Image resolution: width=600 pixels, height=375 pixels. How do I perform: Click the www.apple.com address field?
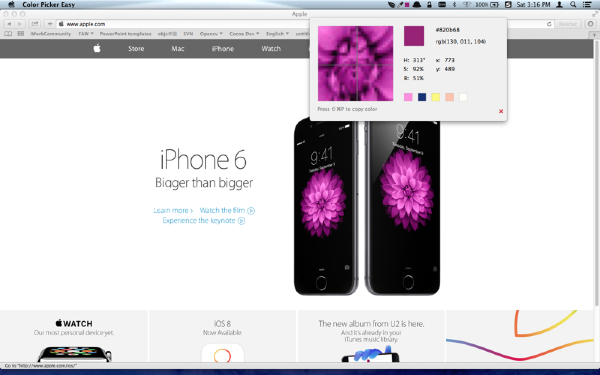[184, 24]
